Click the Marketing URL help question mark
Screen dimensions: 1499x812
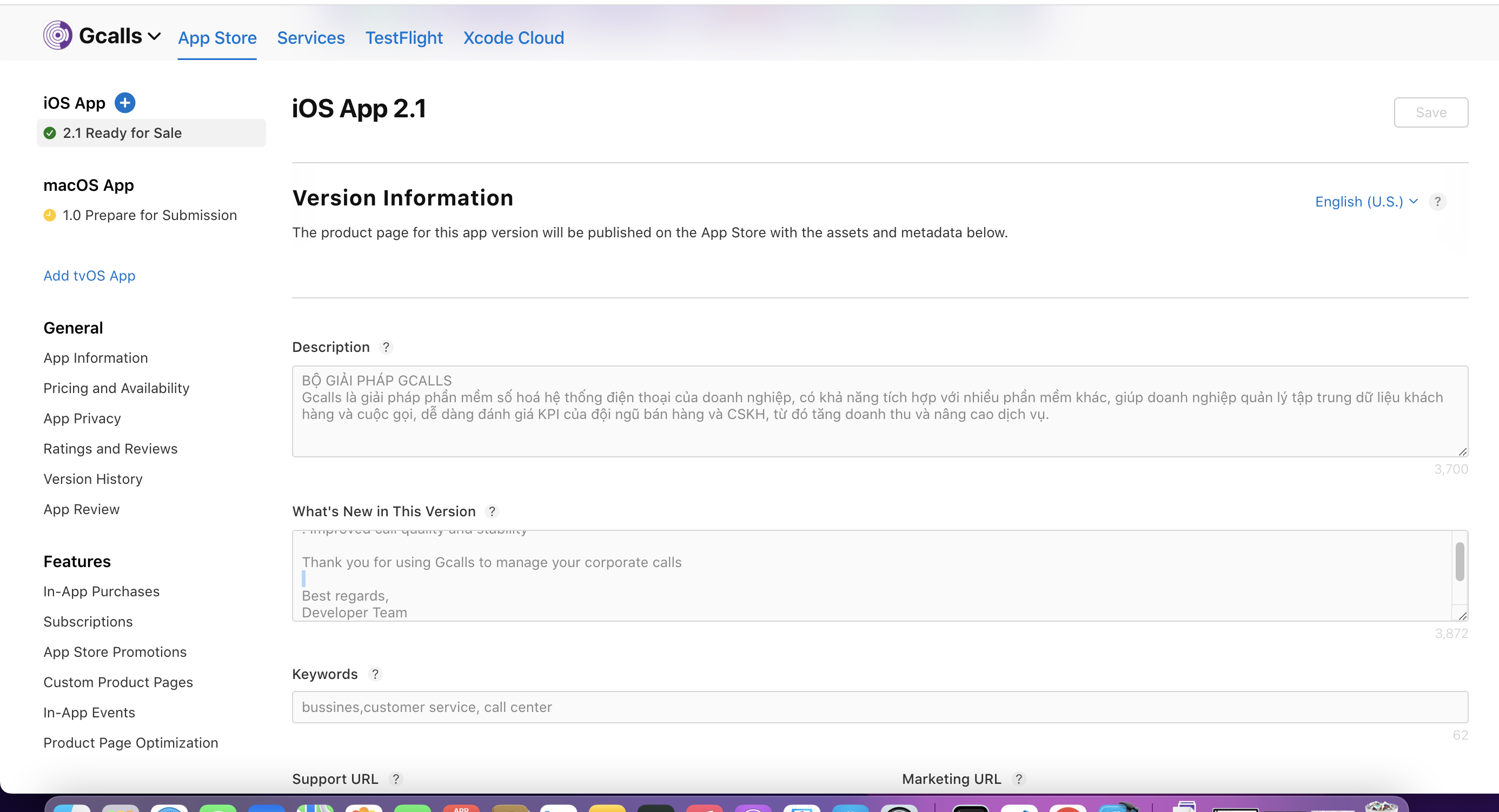click(x=1018, y=779)
